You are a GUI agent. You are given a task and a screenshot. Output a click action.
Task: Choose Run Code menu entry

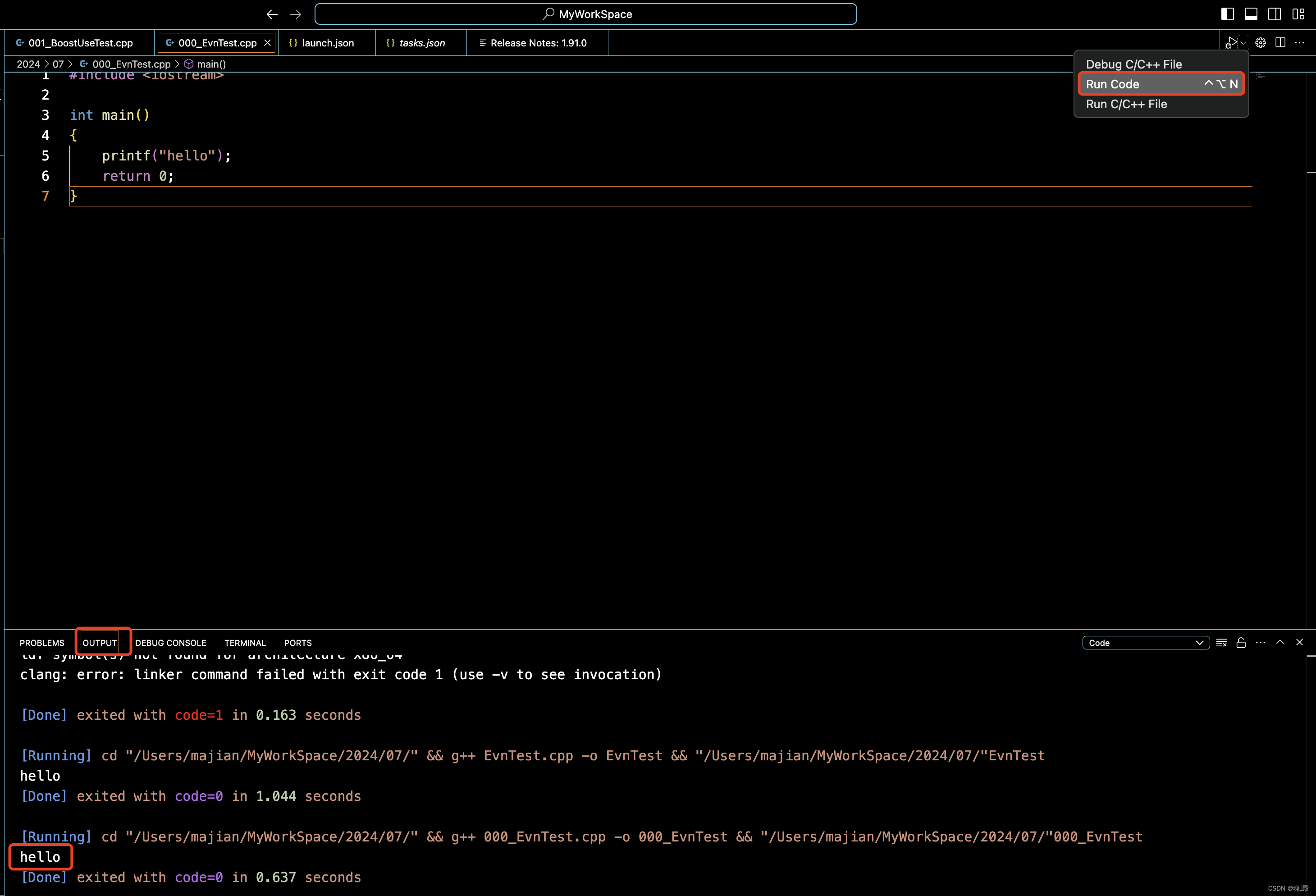pyautogui.click(x=1161, y=84)
